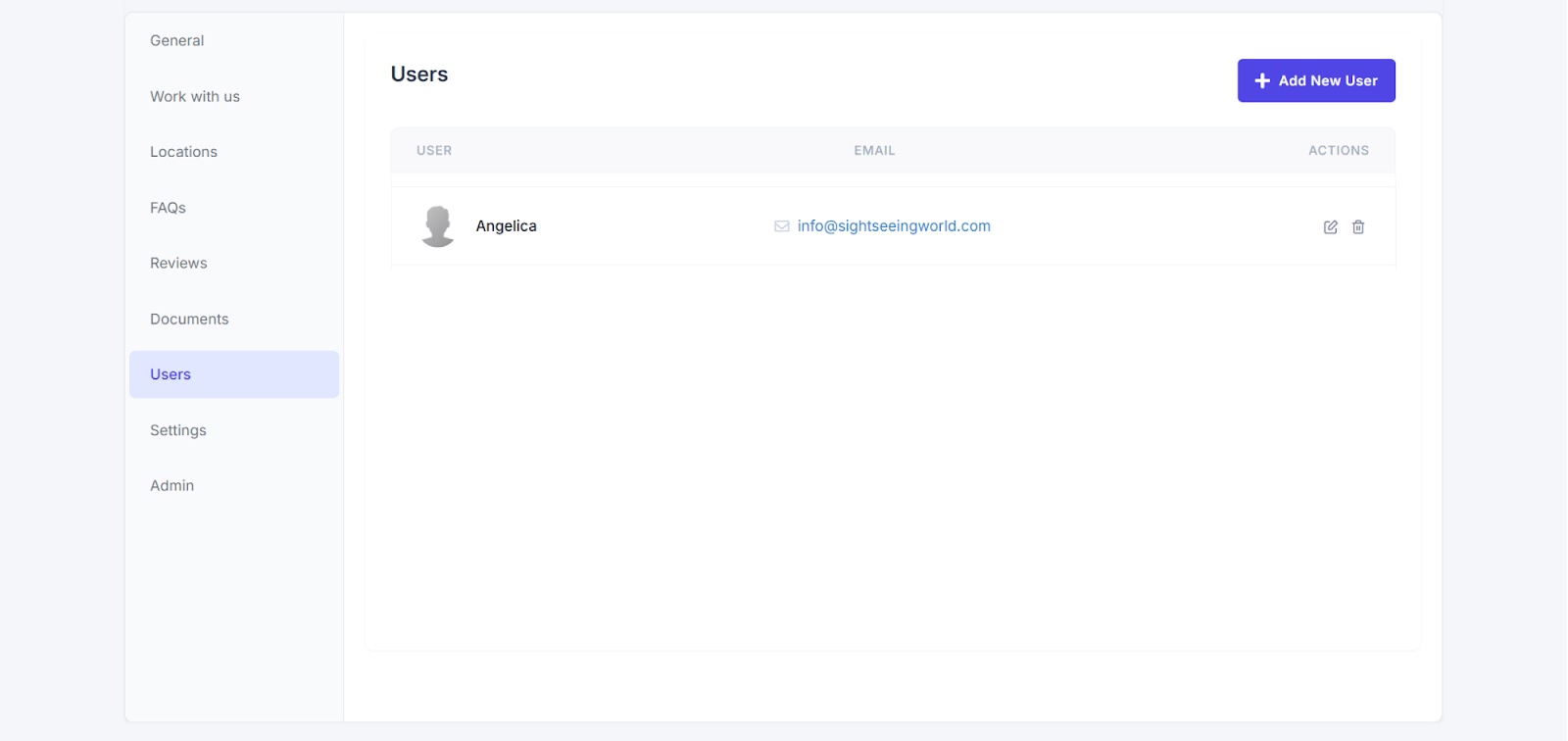The width and height of the screenshot is (1568, 741).
Task: Navigate to Reviews in sidebar
Action: click(178, 264)
